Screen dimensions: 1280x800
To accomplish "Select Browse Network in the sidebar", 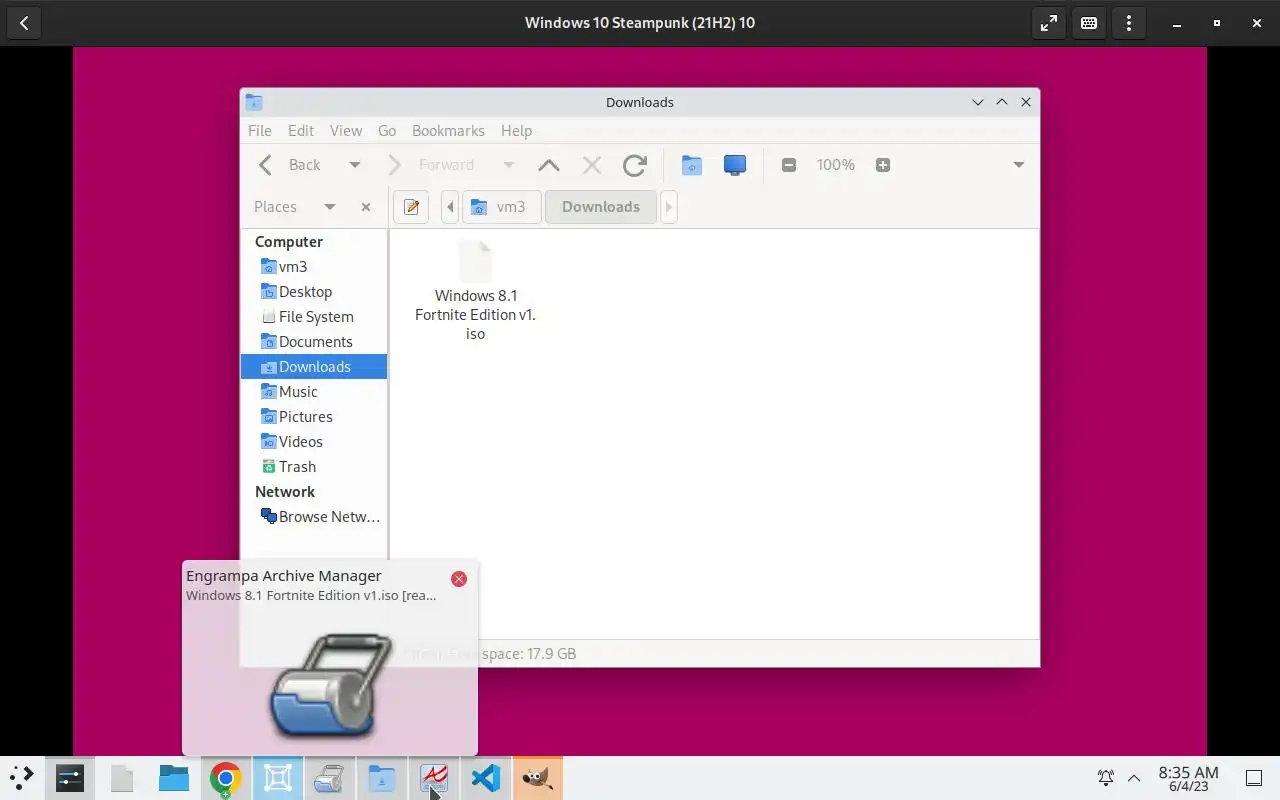I will click(314, 517).
